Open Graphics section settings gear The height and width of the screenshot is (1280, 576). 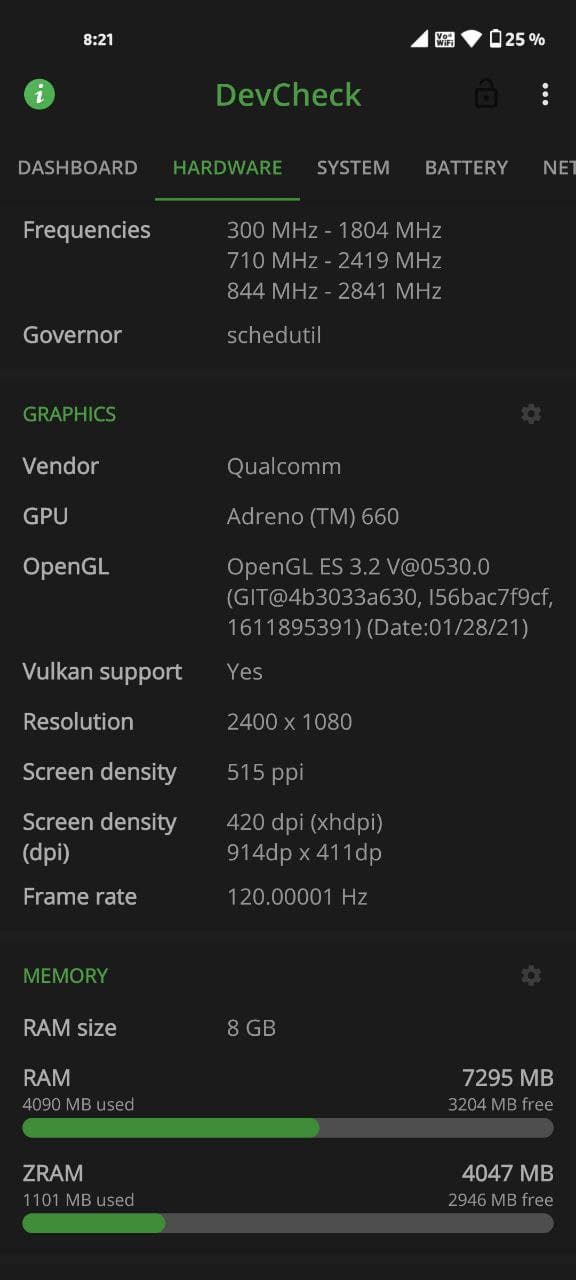click(x=531, y=414)
